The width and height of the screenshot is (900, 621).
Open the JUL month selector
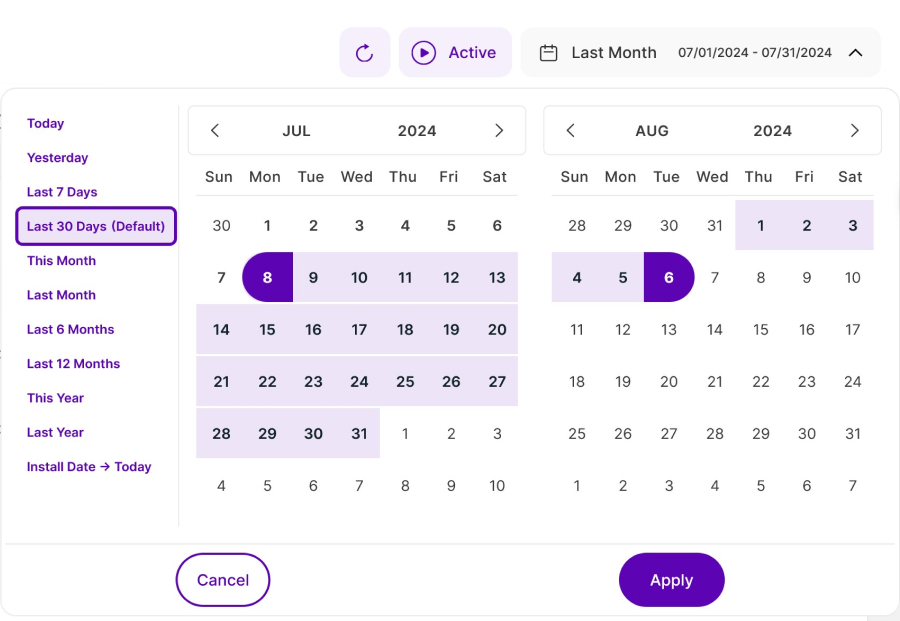[x=296, y=131]
